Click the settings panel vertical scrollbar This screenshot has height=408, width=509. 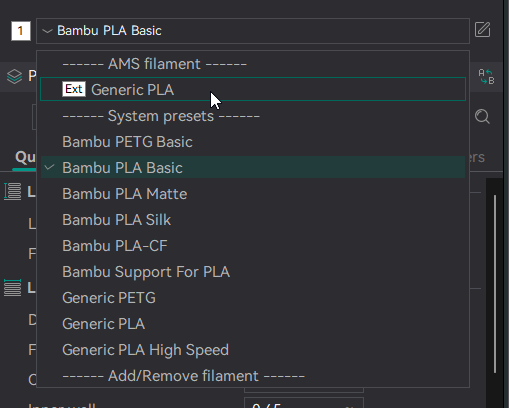click(x=495, y=284)
